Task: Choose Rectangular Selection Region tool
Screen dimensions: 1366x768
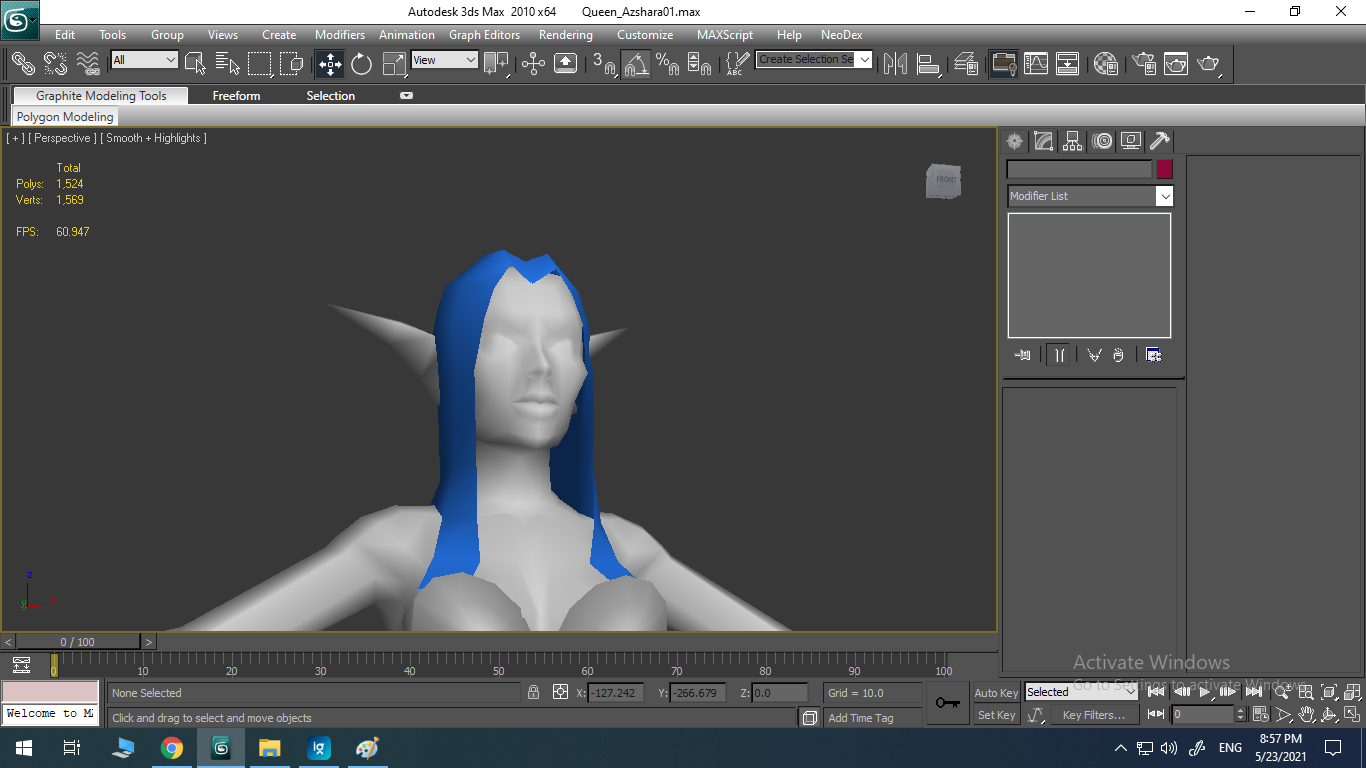Action: 259,63
